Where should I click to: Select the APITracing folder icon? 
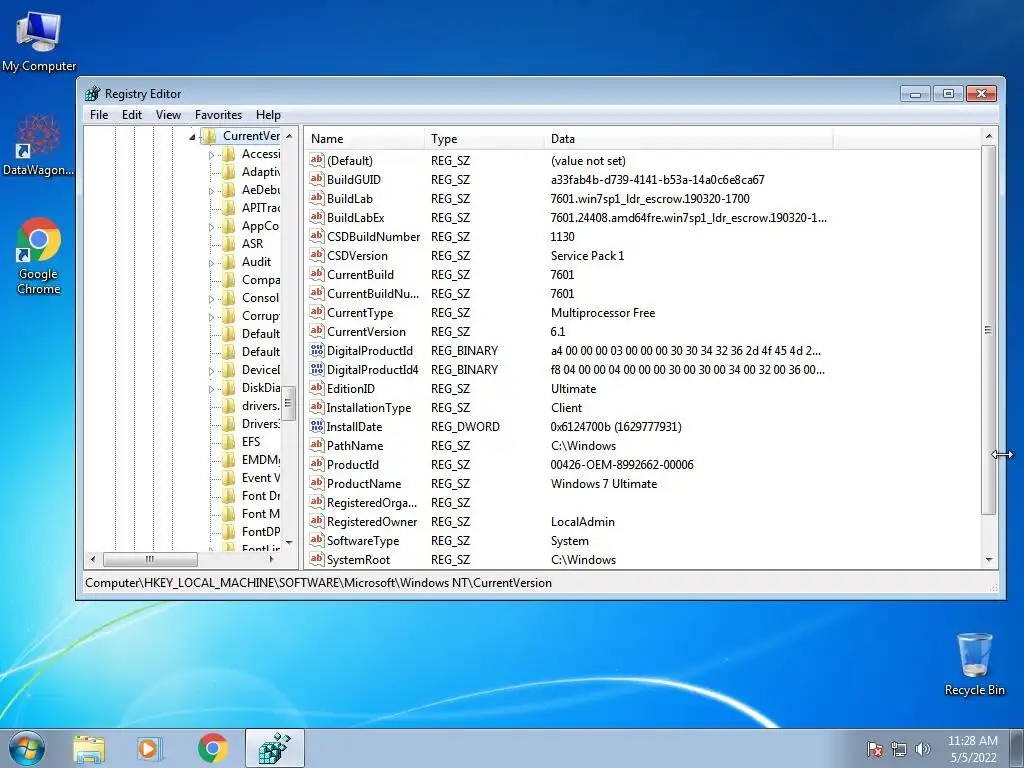[229, 208]
